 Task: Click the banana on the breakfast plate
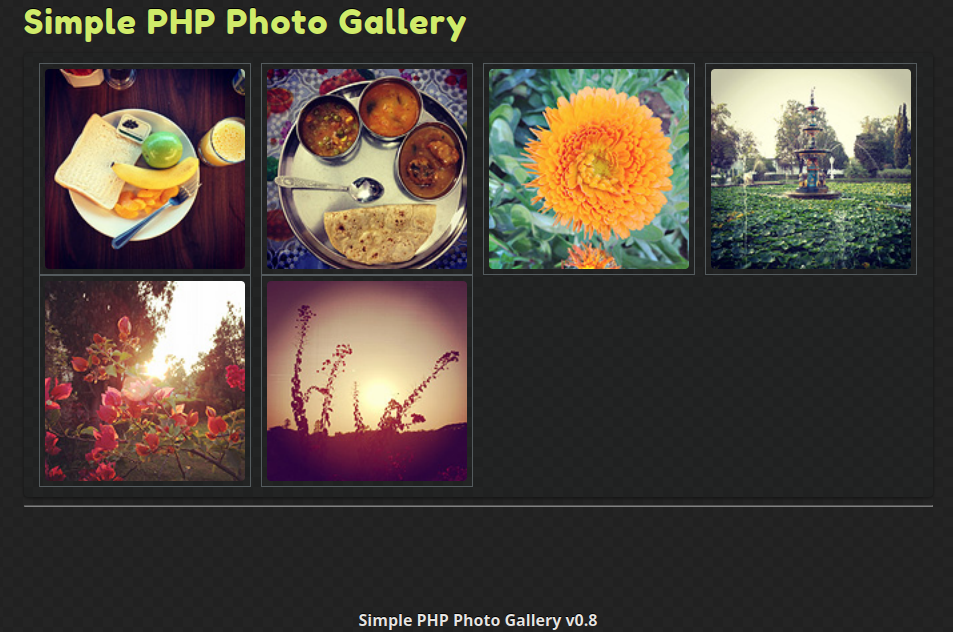(156, 174)
